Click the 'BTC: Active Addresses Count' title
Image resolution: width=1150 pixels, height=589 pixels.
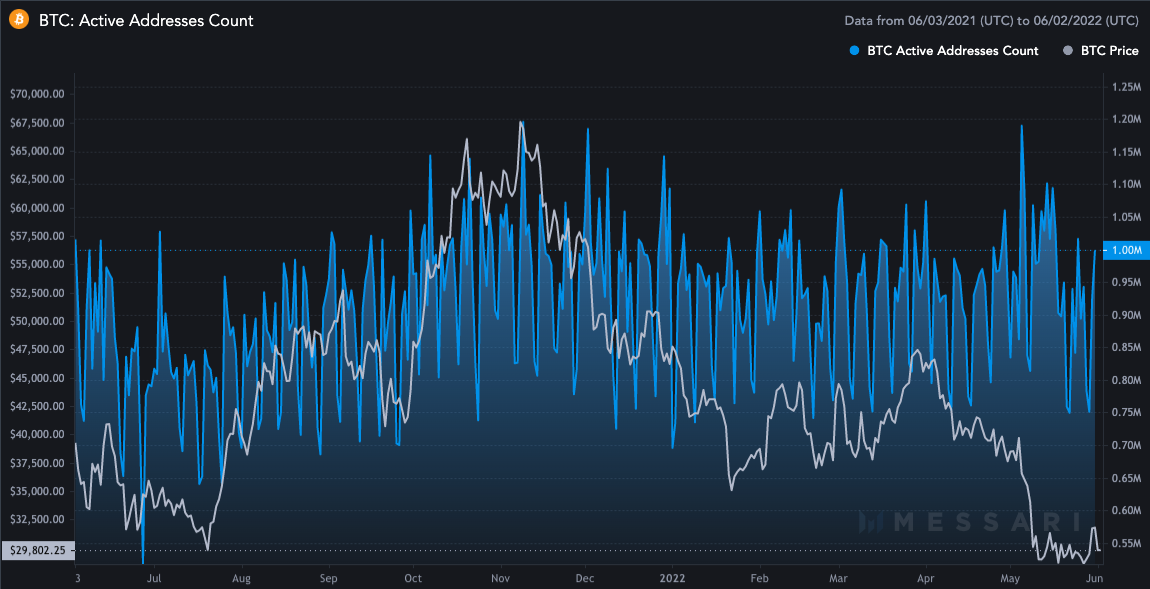point(146,21)
